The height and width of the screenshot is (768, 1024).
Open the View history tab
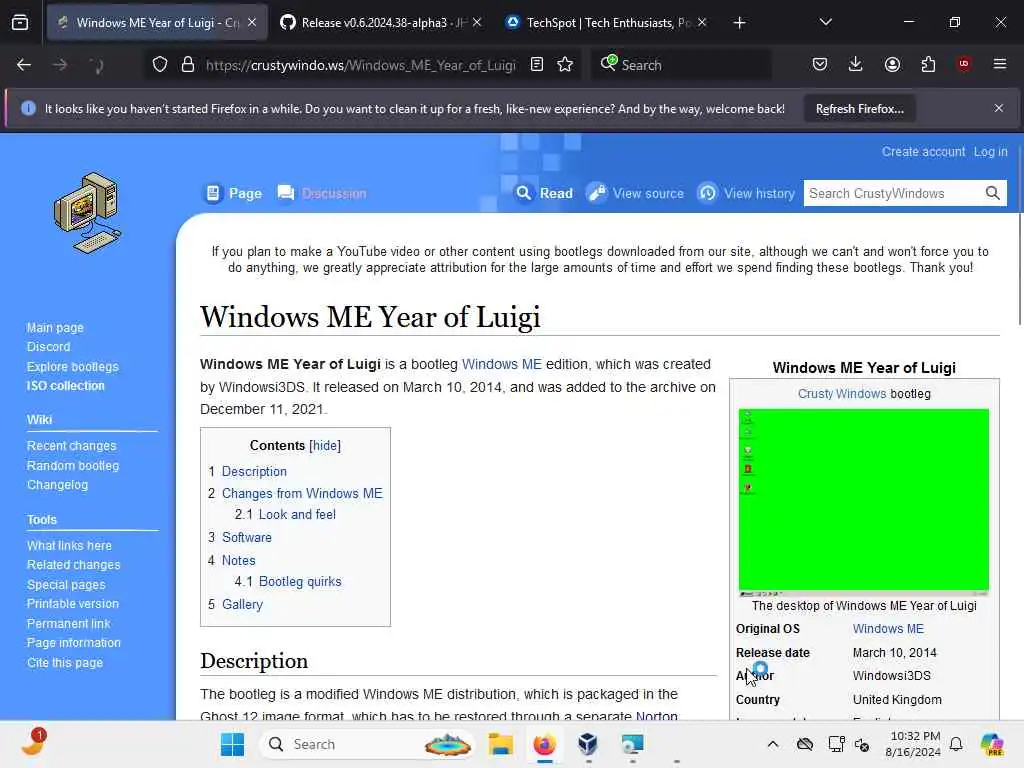pyautogui.click(x=746, y=193)
